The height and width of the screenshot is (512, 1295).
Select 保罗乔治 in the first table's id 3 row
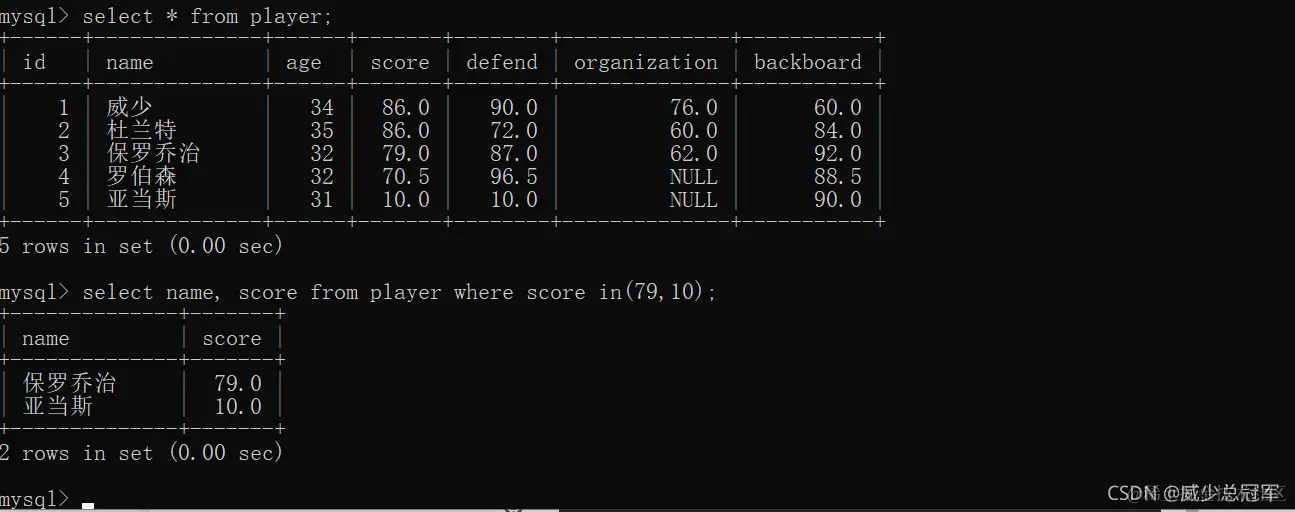click(154, 153)
